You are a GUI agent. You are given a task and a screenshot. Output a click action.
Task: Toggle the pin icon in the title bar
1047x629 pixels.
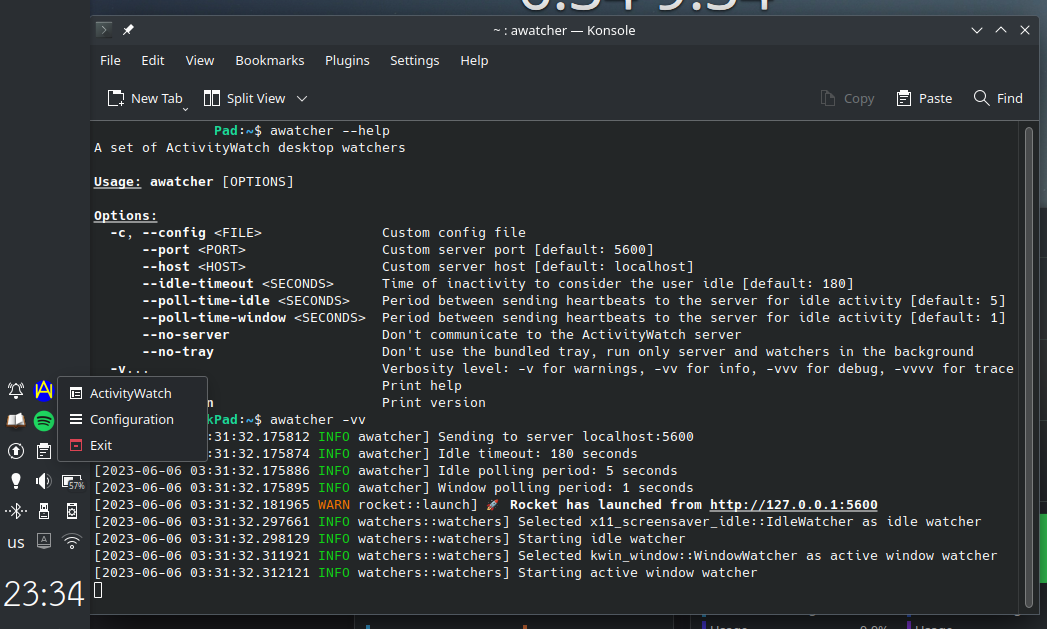coord(128,29)
